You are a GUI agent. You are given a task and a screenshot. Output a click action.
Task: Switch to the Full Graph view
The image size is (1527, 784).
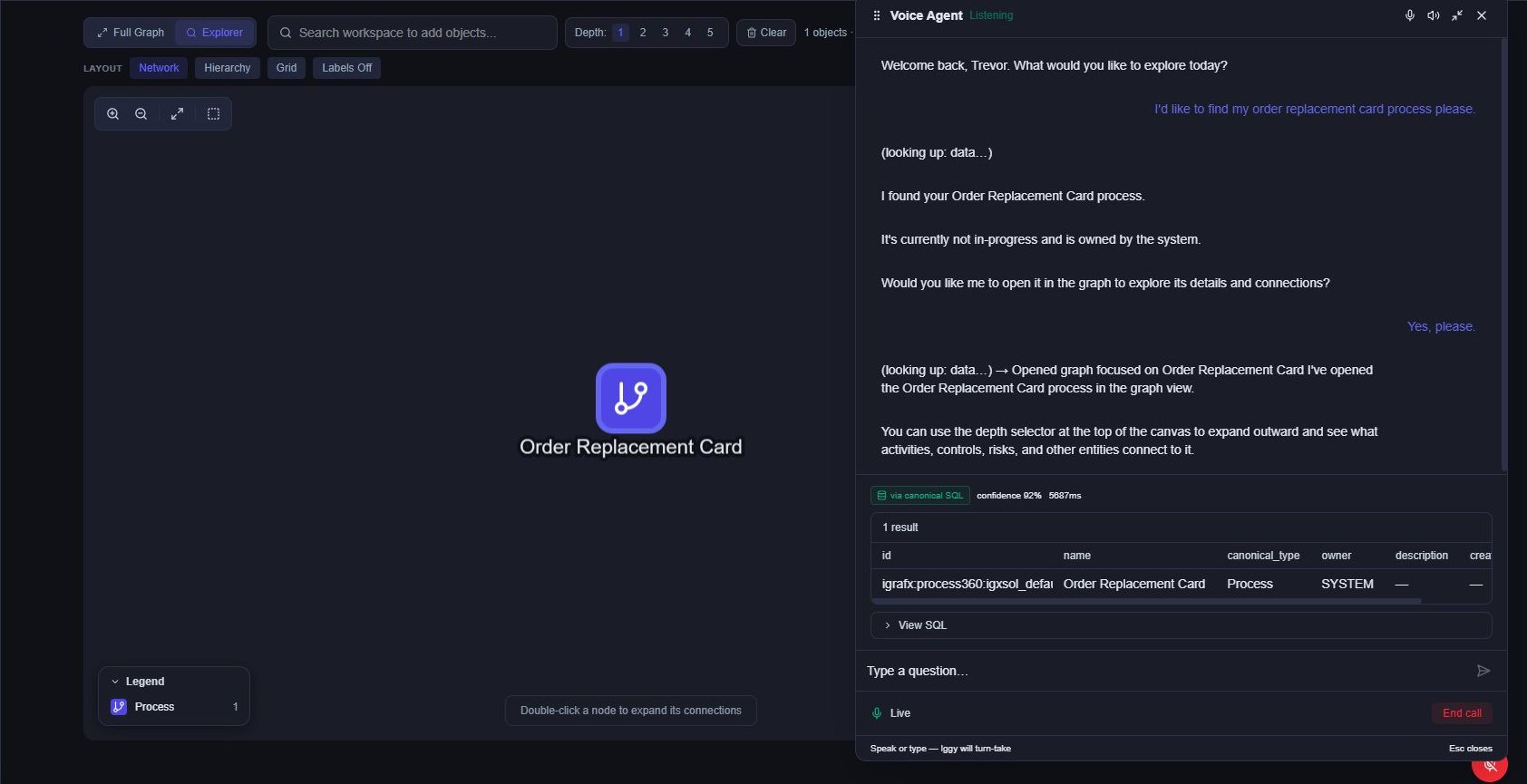[x=131, y=33]
